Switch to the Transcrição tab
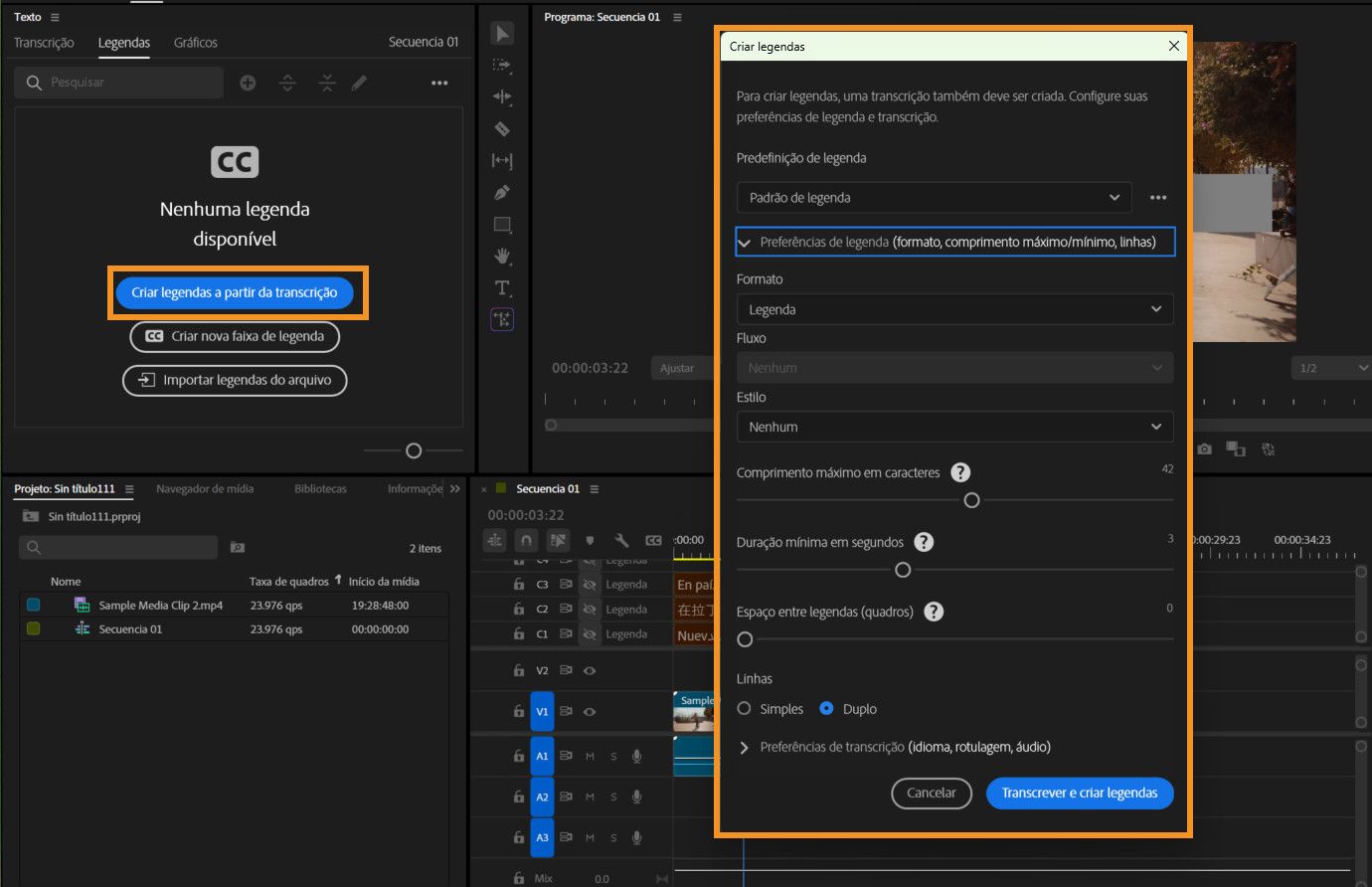 pyautogui.click(x=44, y=43)
